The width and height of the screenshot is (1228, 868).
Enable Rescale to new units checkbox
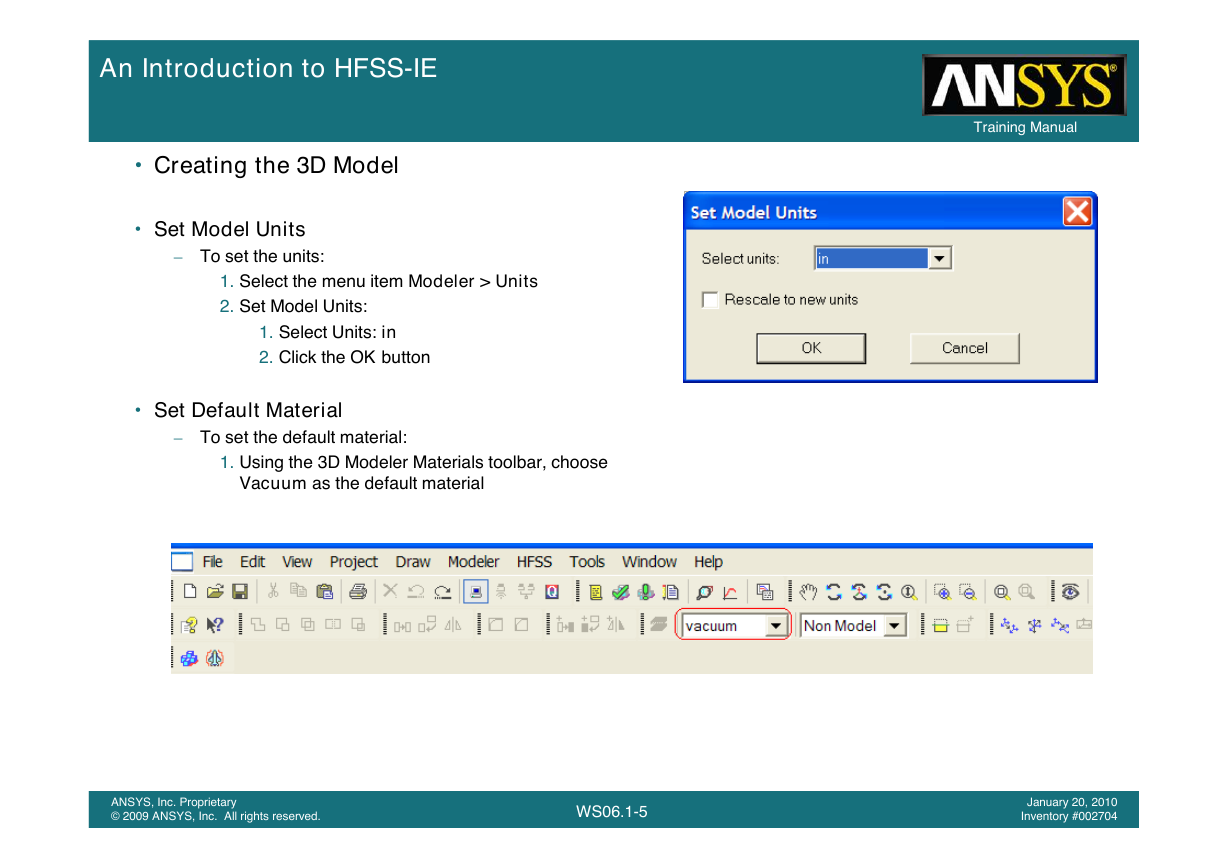pos(710,300)
